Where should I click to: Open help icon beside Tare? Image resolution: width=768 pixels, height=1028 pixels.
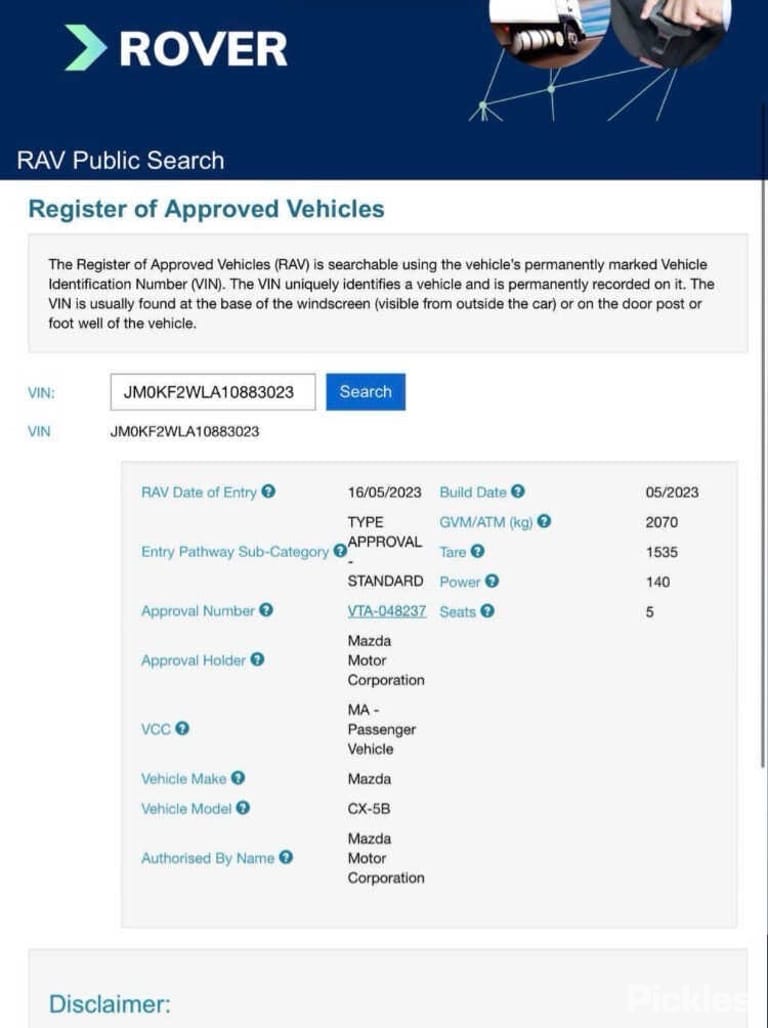(x=477, y=551)
